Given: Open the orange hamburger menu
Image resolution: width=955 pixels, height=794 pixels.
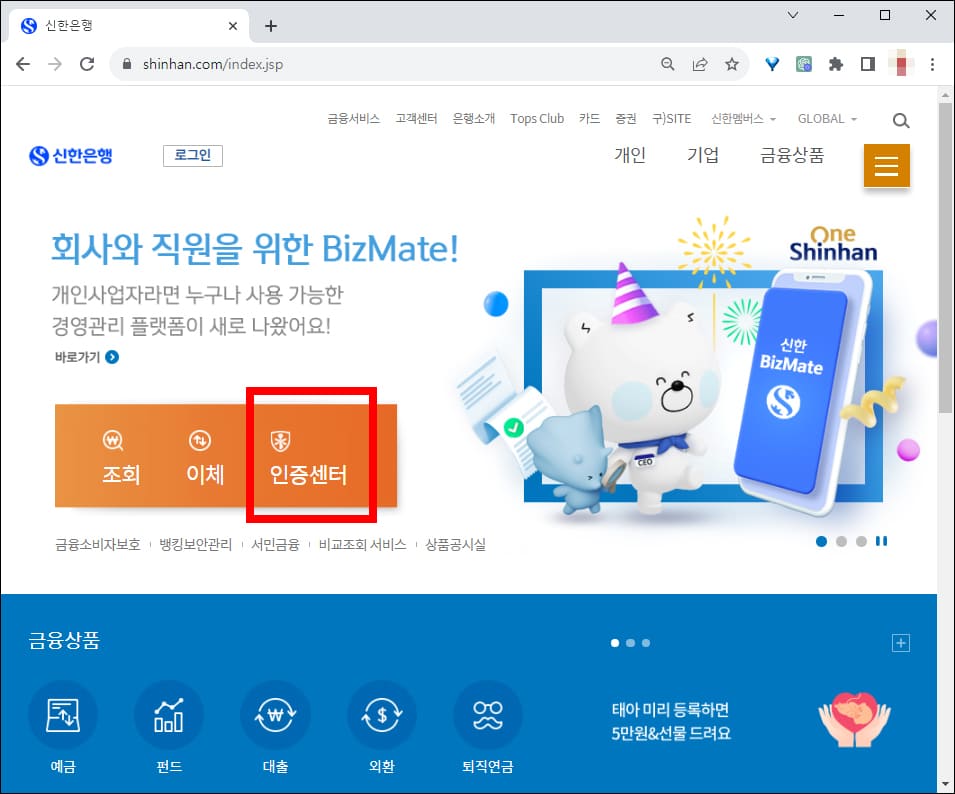Looking at the screenshot, I should pyautogui.click(x=886, y=165).
